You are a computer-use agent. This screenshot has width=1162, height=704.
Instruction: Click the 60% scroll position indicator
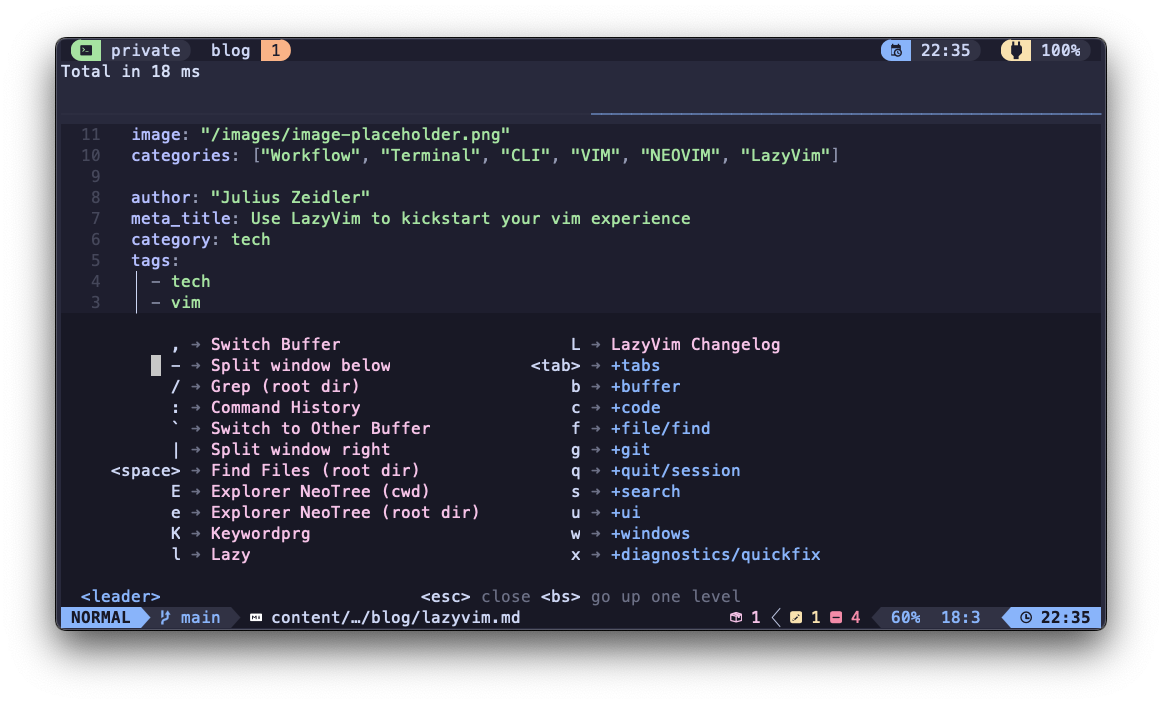tap(906, 617)
